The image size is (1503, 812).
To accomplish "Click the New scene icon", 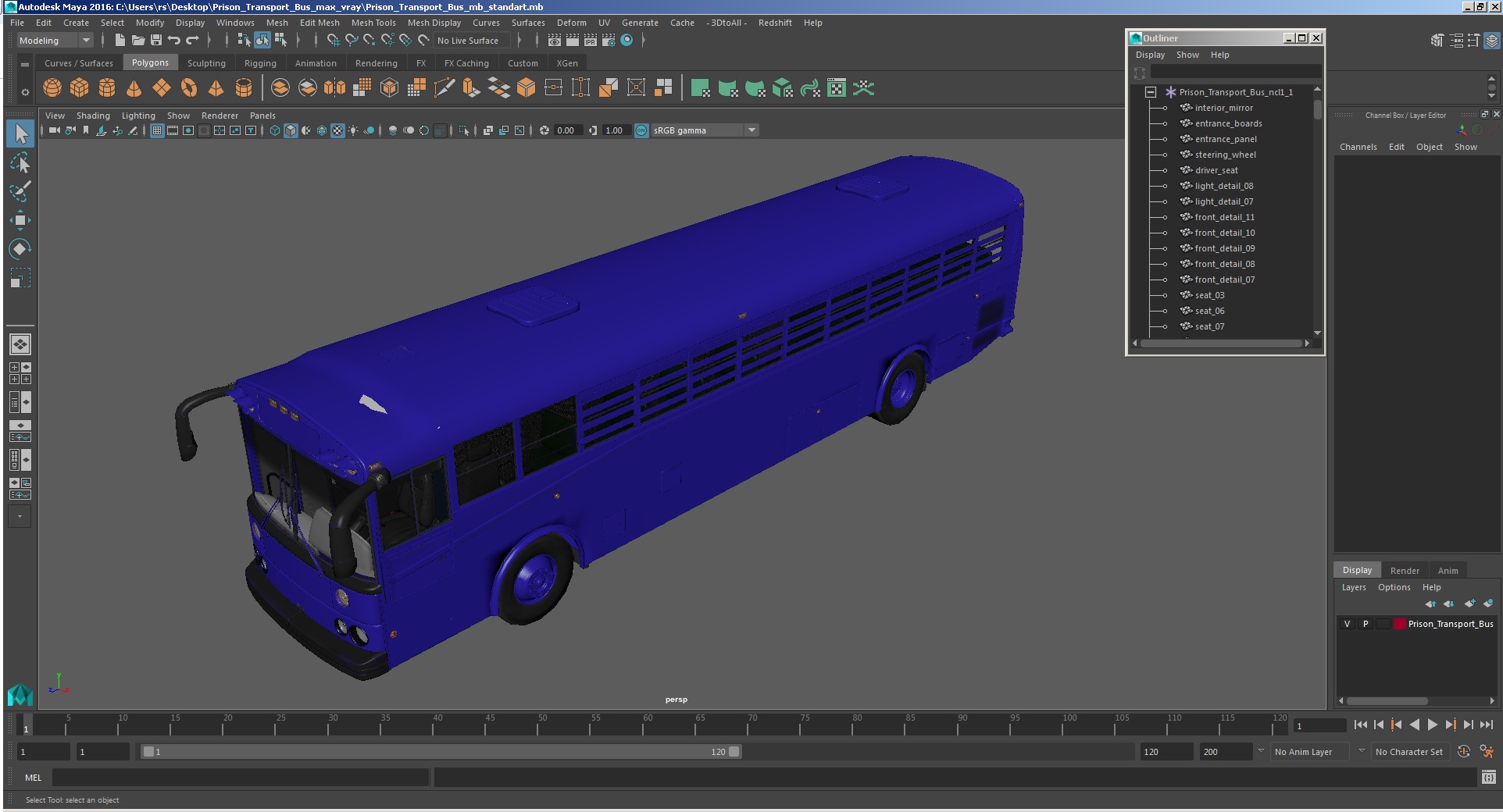I will [x=120, y=40].
